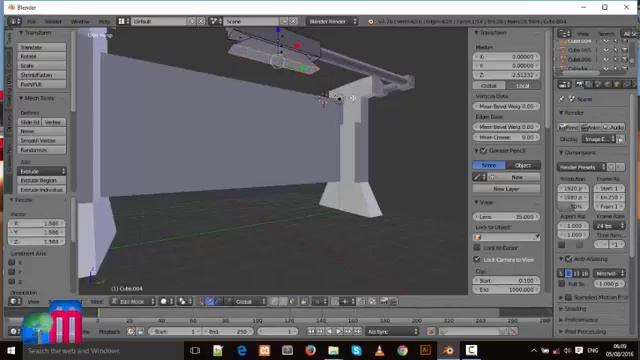Click the Translate tool button

click(42, 47)
